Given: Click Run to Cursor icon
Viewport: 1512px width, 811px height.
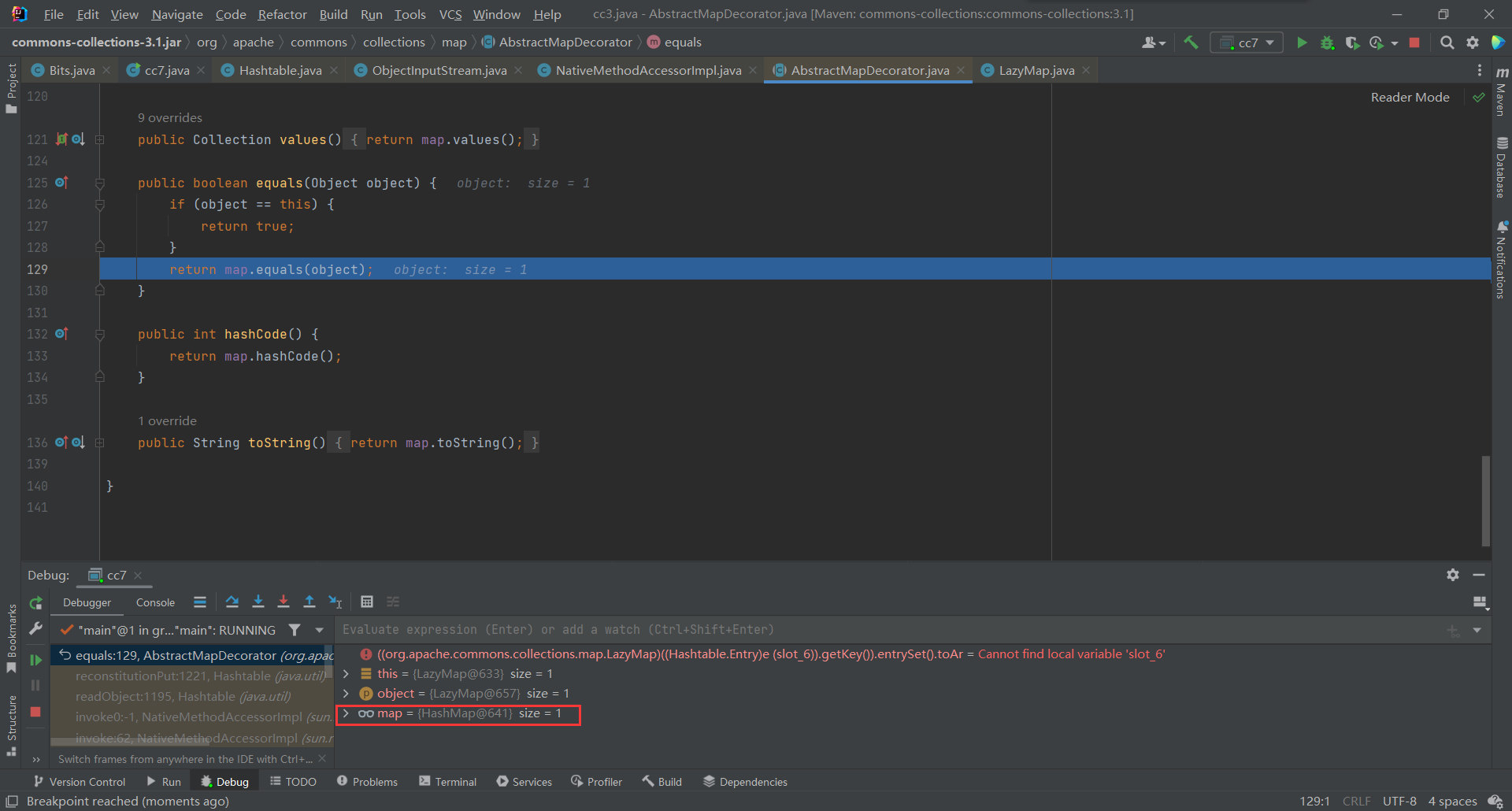Looking at the screenshot, I should [335, 602].
